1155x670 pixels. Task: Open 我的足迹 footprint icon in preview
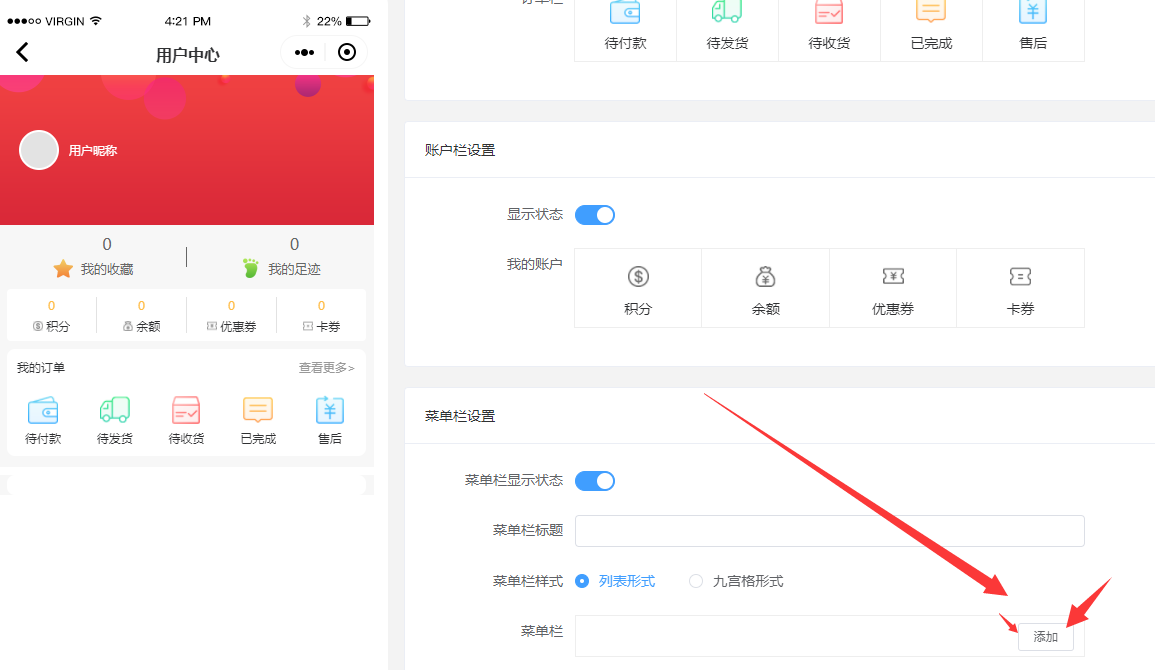click(x=251, y=269)
